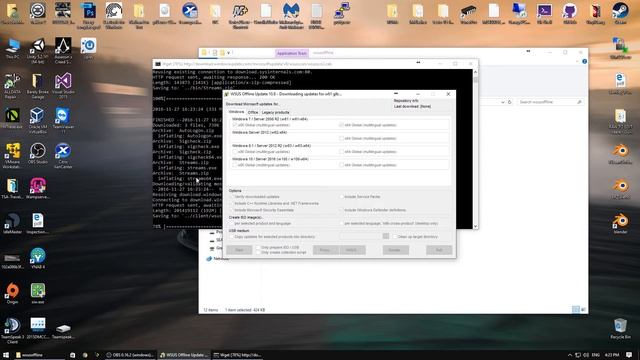Switch to OBS in the taskbar
Screen dimensions: 640x360
tap(130, 355)
